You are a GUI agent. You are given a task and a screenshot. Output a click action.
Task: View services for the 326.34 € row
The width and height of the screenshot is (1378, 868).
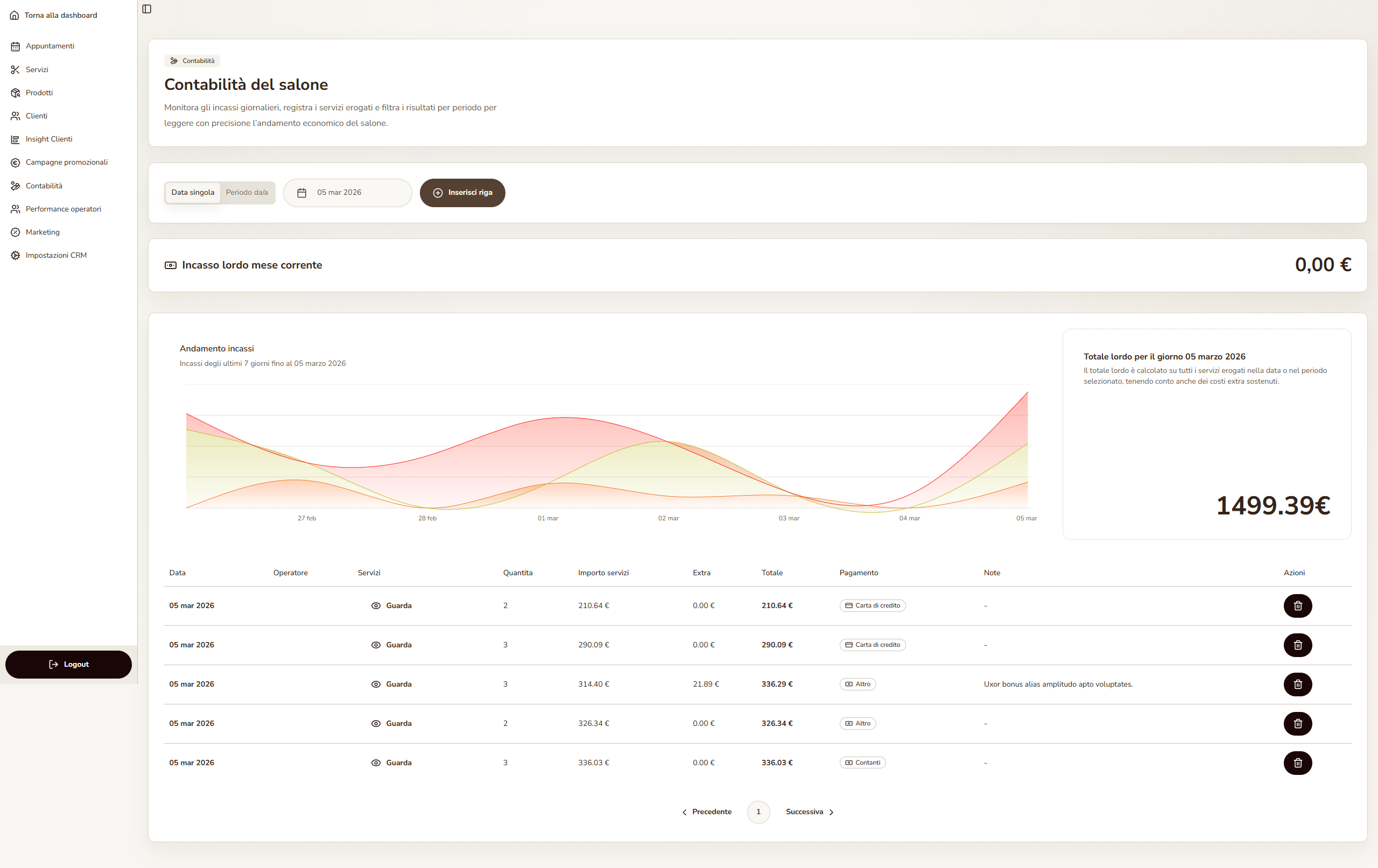tap(391, 723)
